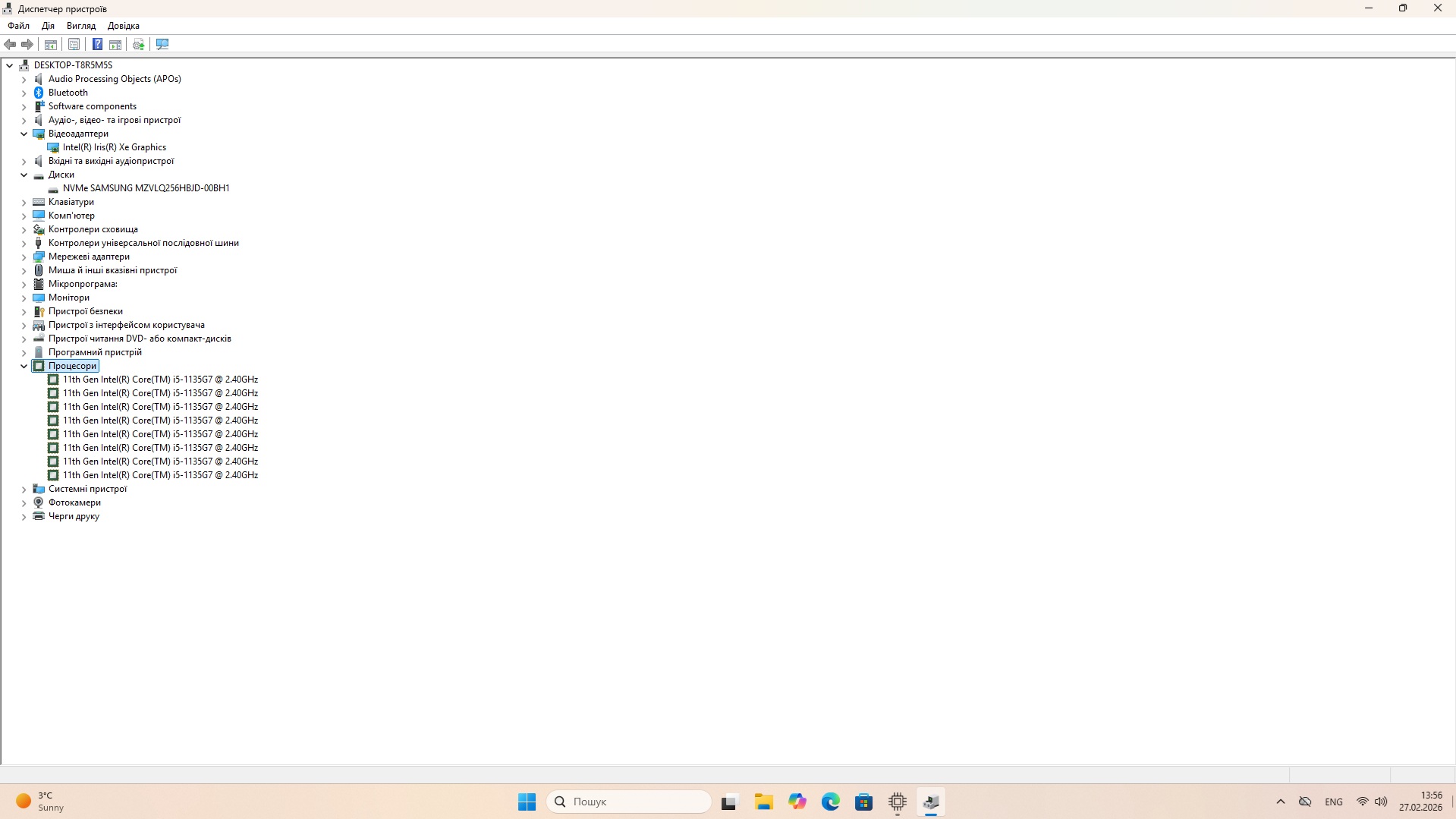Open File Explorer from the taskbar

point(763,802)
